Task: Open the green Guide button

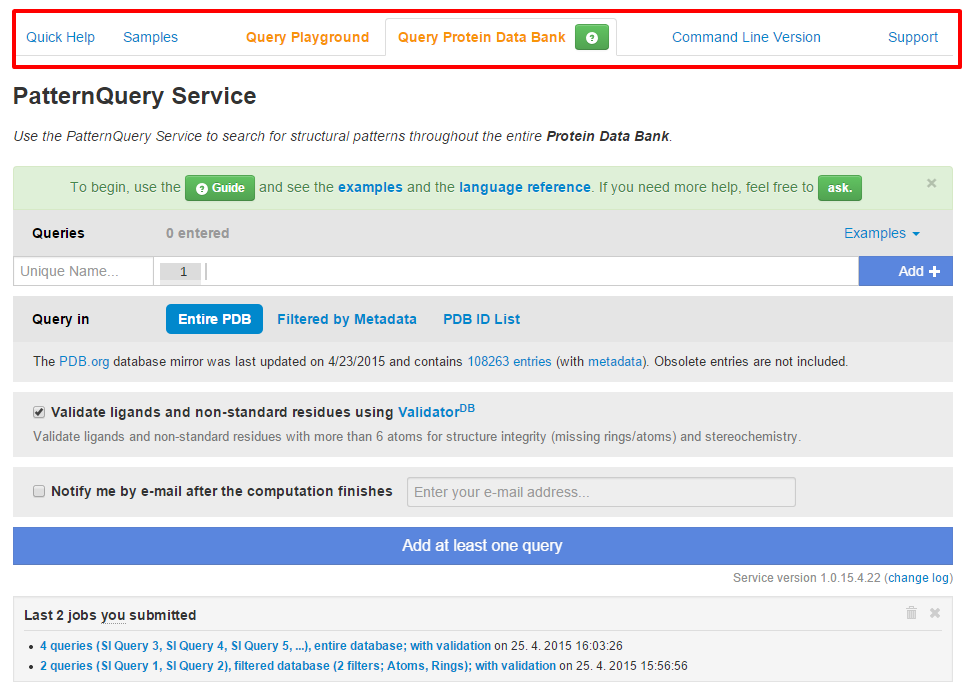Action: (220, 188)
